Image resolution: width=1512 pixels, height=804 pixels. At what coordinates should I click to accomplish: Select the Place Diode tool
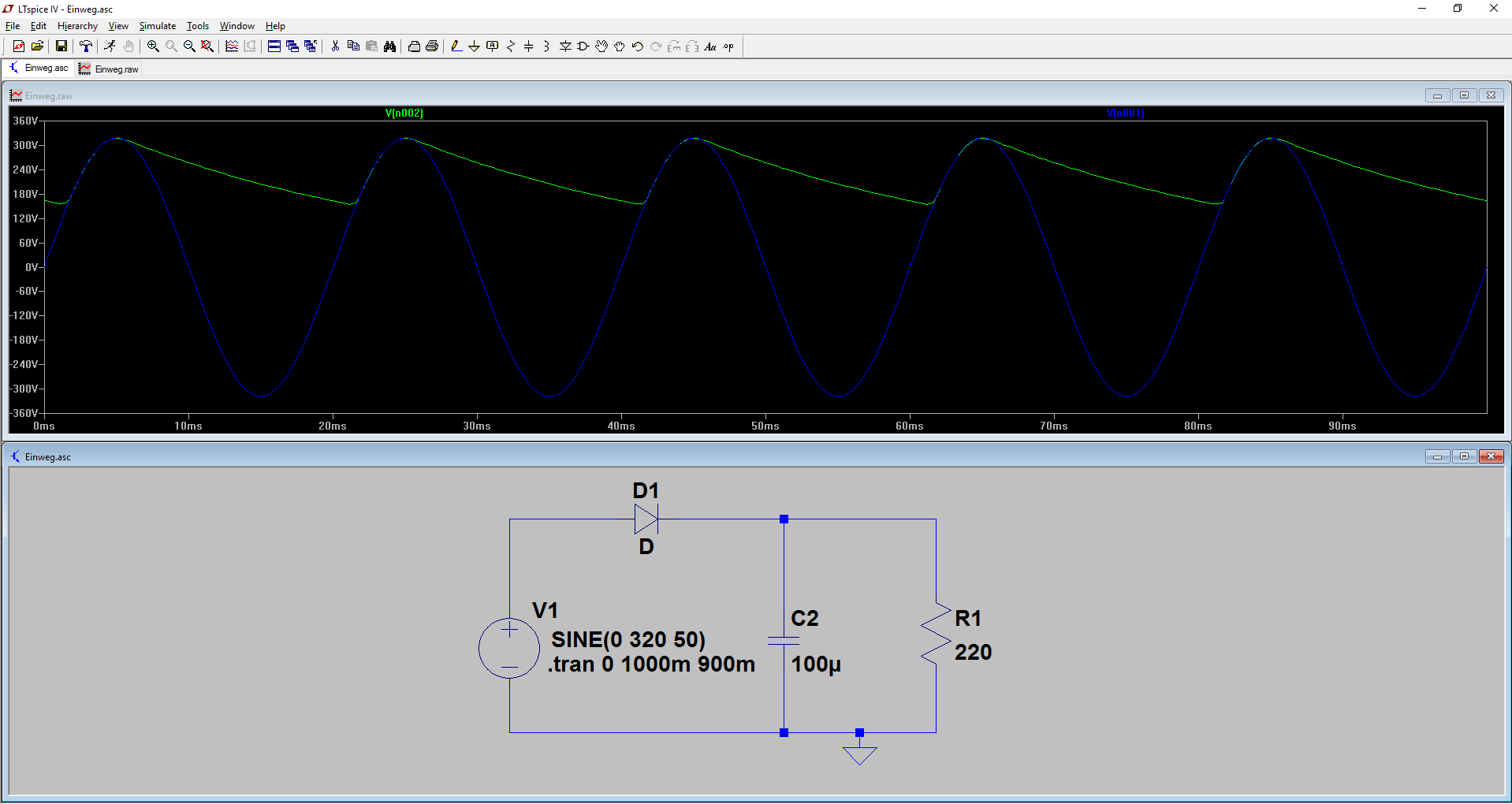click(565, 47)
